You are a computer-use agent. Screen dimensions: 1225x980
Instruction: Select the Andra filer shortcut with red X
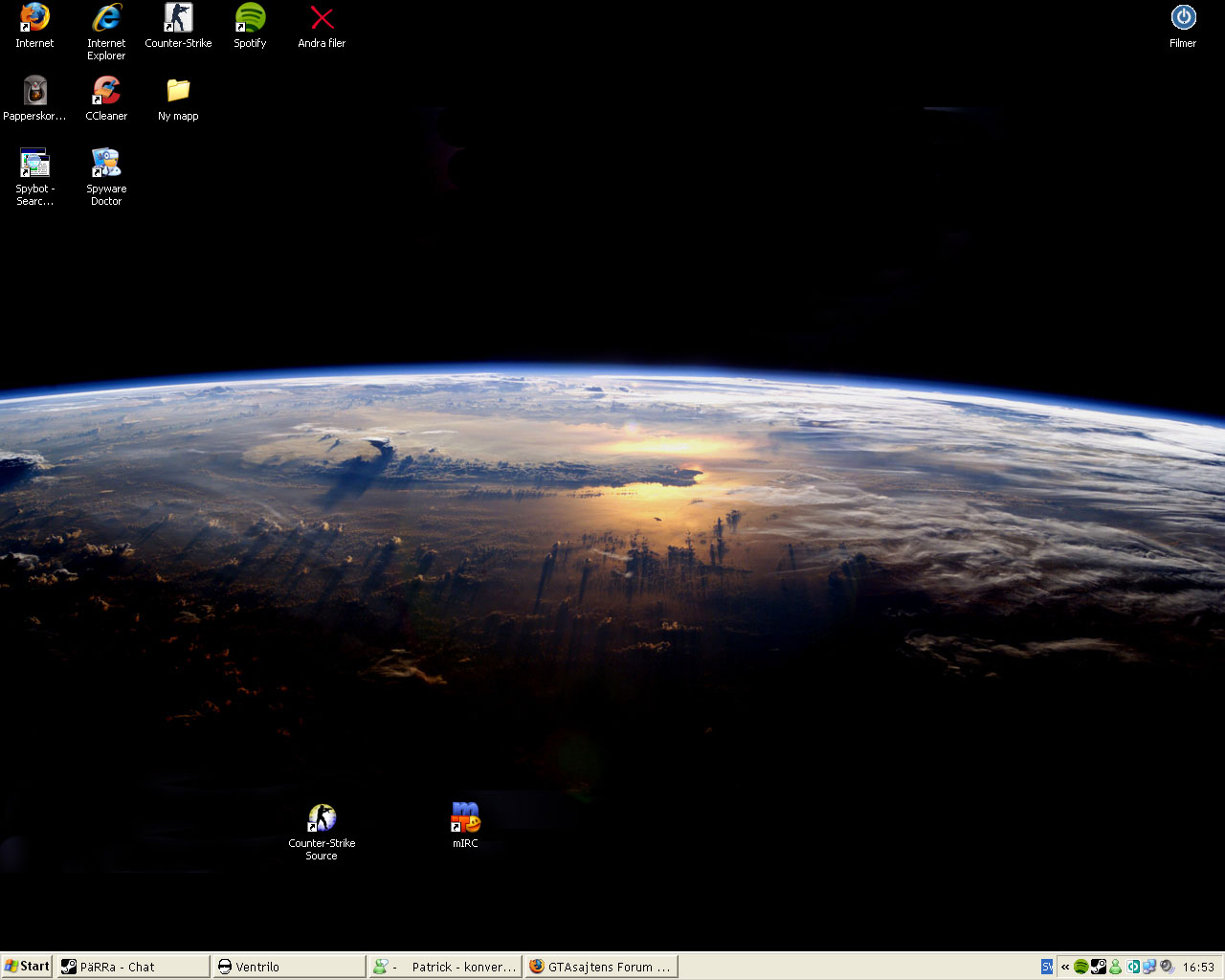322,19
